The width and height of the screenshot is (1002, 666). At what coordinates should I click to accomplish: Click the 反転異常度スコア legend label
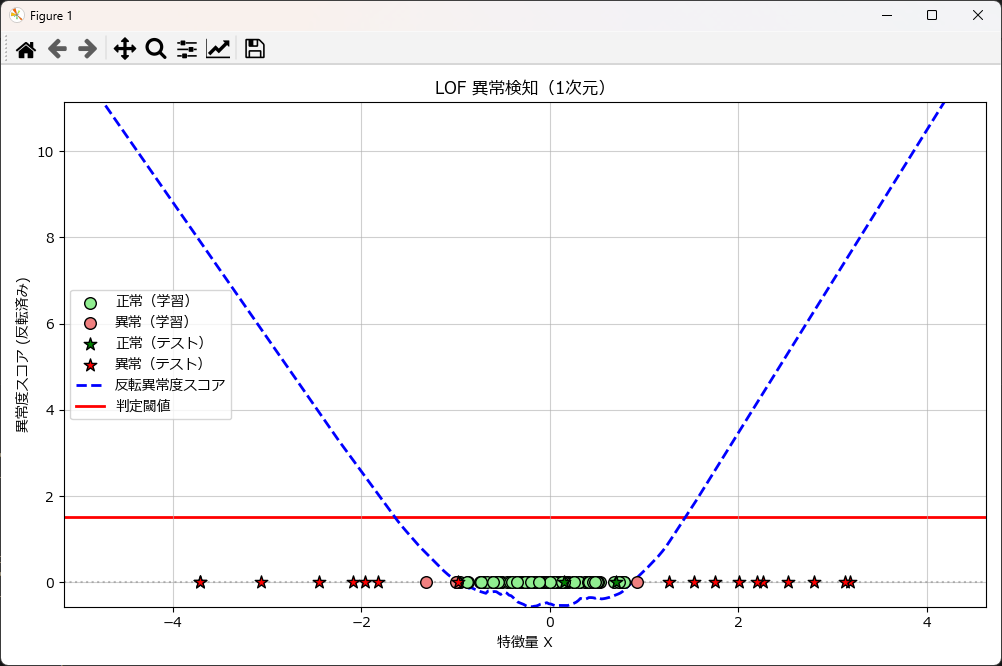(x=169, y=385)
